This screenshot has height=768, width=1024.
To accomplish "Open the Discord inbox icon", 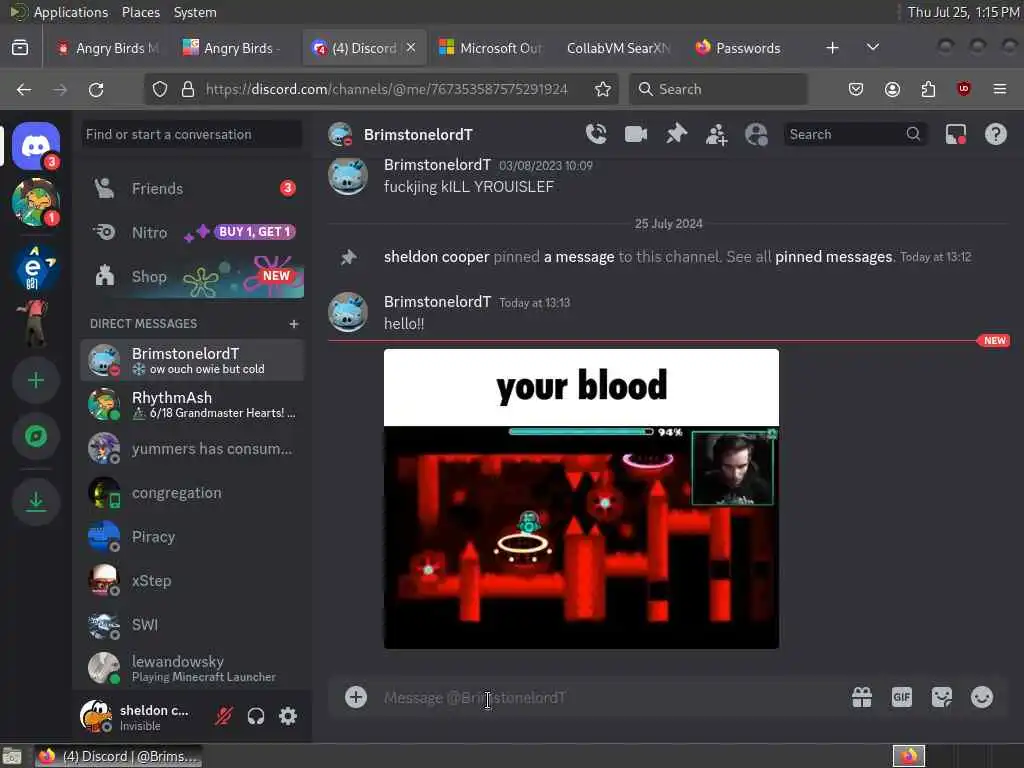I will pyautogui.click(x=955, y=134).
